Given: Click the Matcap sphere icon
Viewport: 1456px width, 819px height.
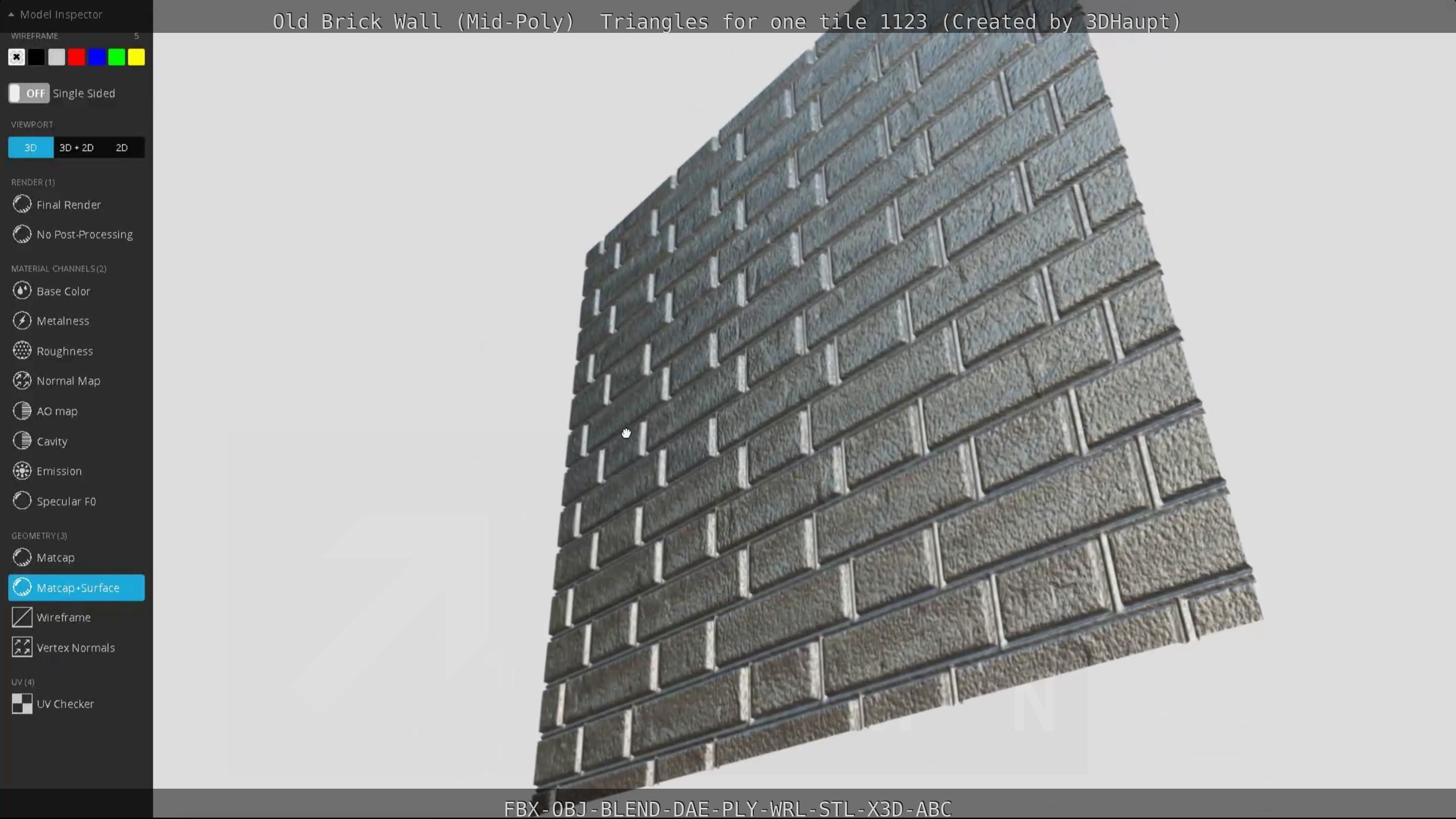Looking at the screenshot, I should tap(22, 557).
